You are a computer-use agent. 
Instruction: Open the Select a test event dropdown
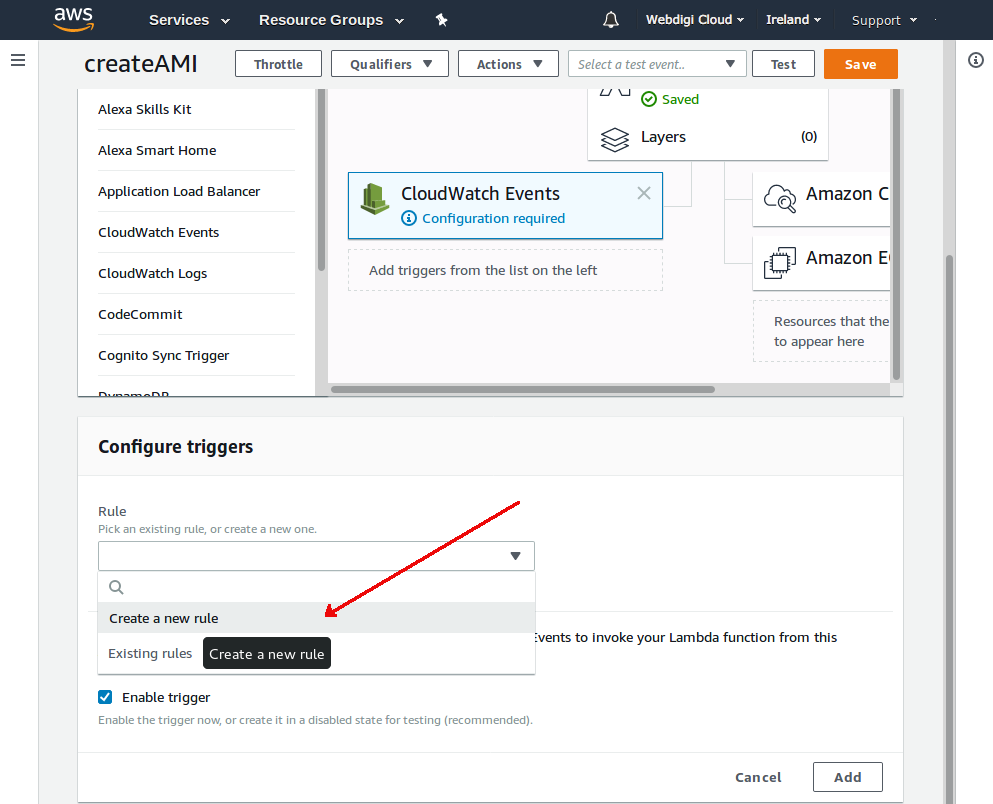(657, 64)
